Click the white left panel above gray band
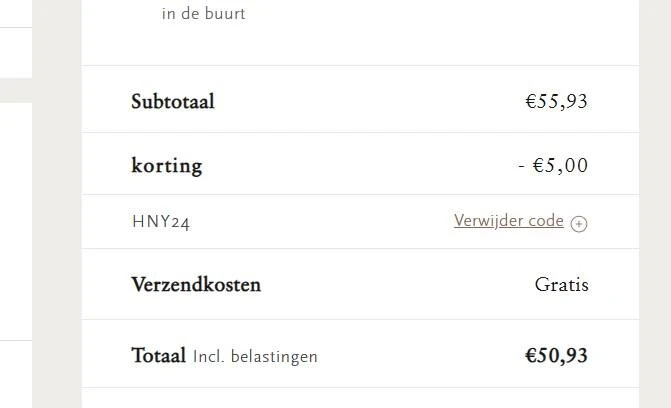Screen dimensions: 671x408 pyautogui.click(x=16, y=53)
